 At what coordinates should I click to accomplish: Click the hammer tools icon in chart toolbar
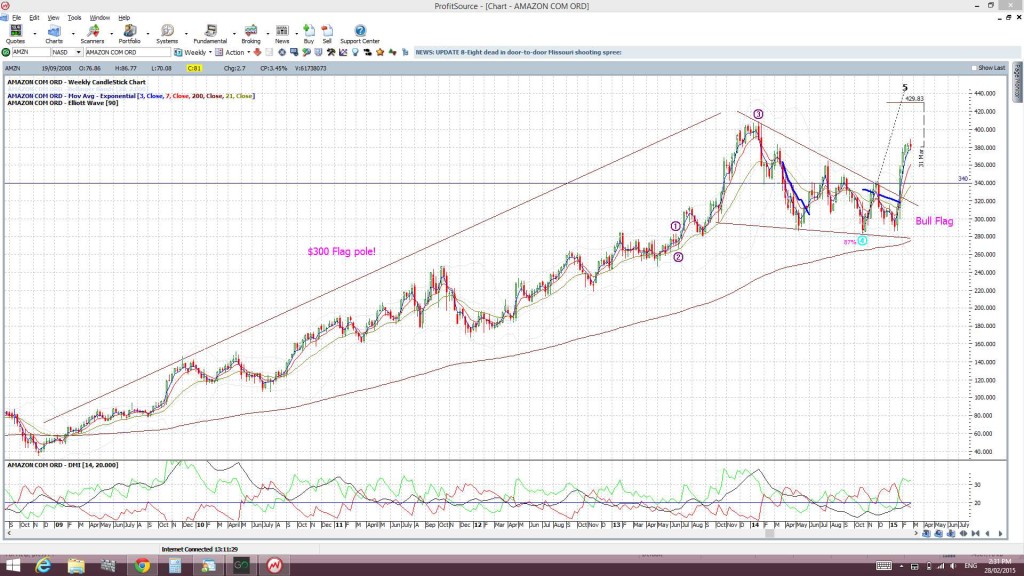(x=331, y=52)
